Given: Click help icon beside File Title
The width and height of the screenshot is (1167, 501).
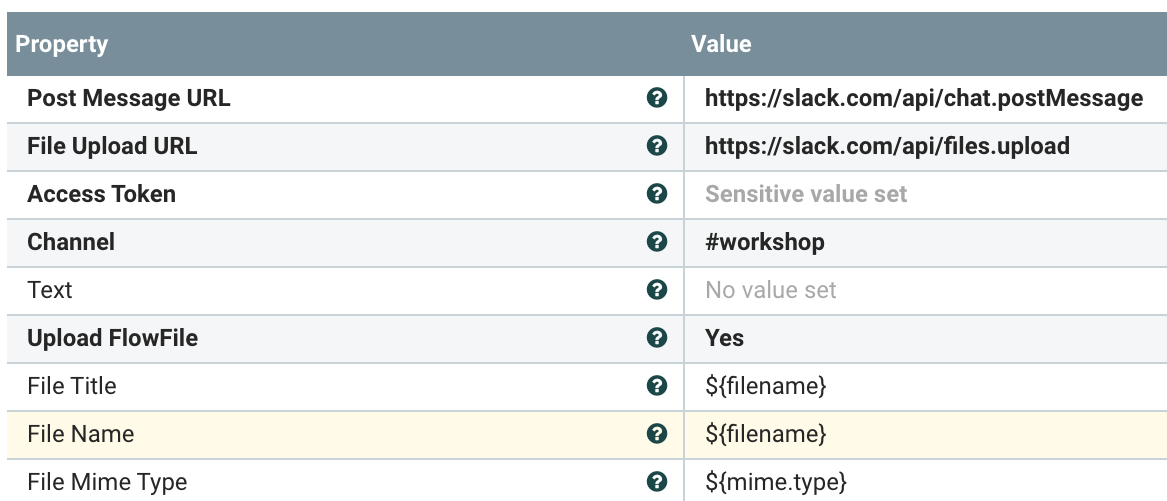Looking at the screenshot, I should 657,386.
